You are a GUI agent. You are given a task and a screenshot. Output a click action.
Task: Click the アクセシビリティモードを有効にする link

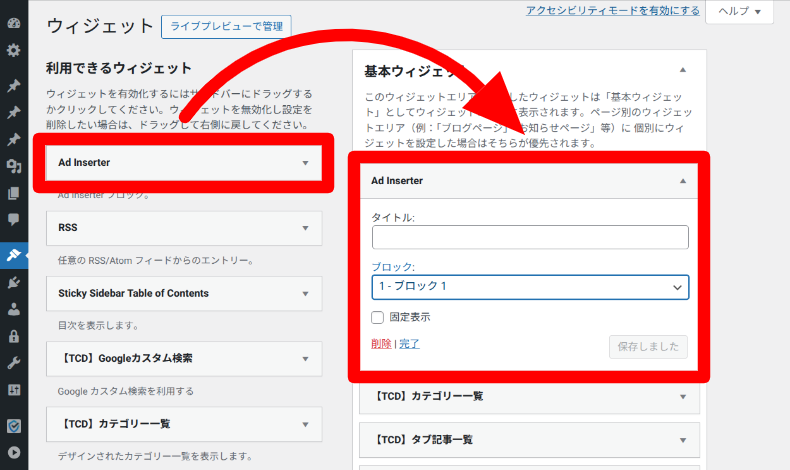pyautogui.click(x=613, y=11)
